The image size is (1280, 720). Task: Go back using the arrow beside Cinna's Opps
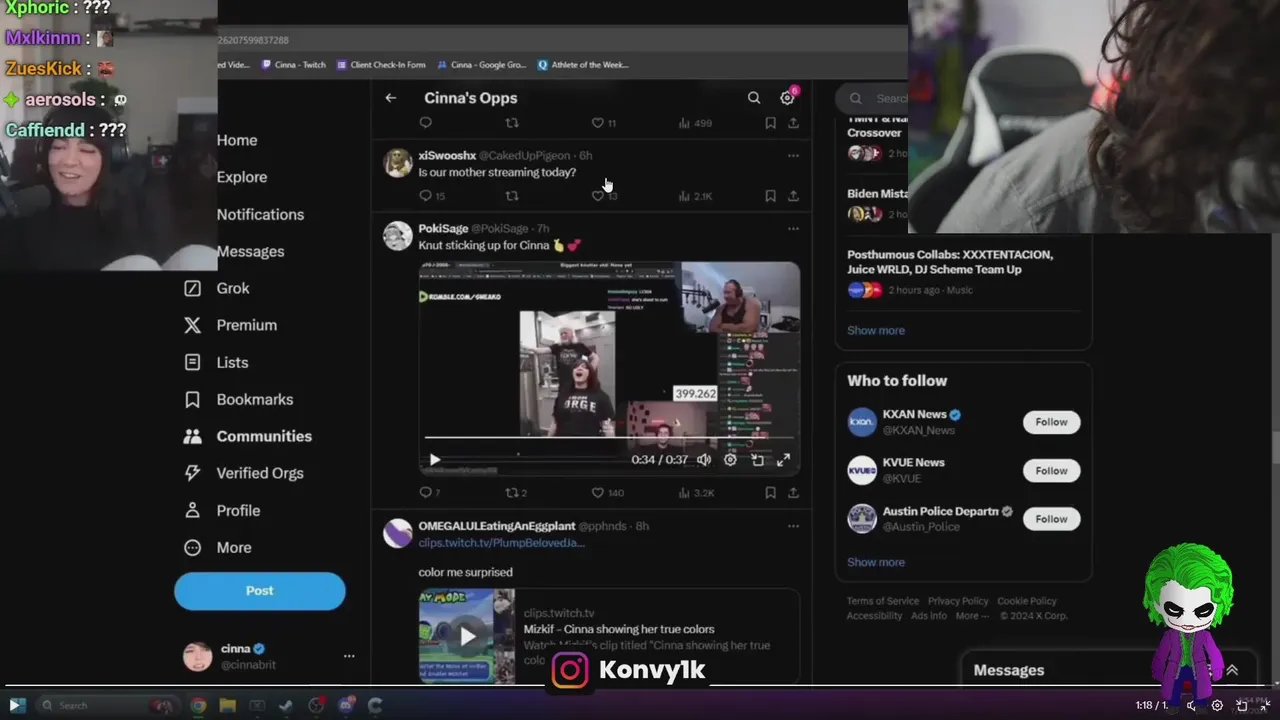(391, 98)
